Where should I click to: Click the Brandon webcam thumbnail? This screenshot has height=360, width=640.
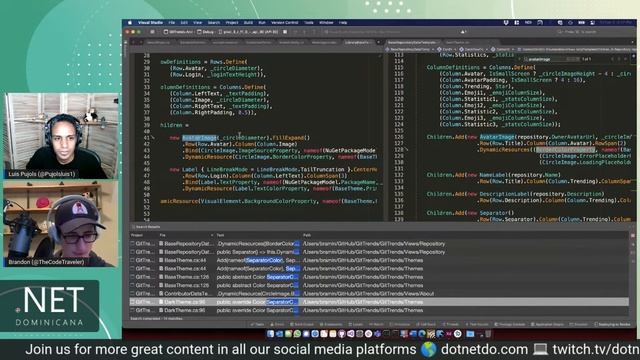[x=61, y=224]
